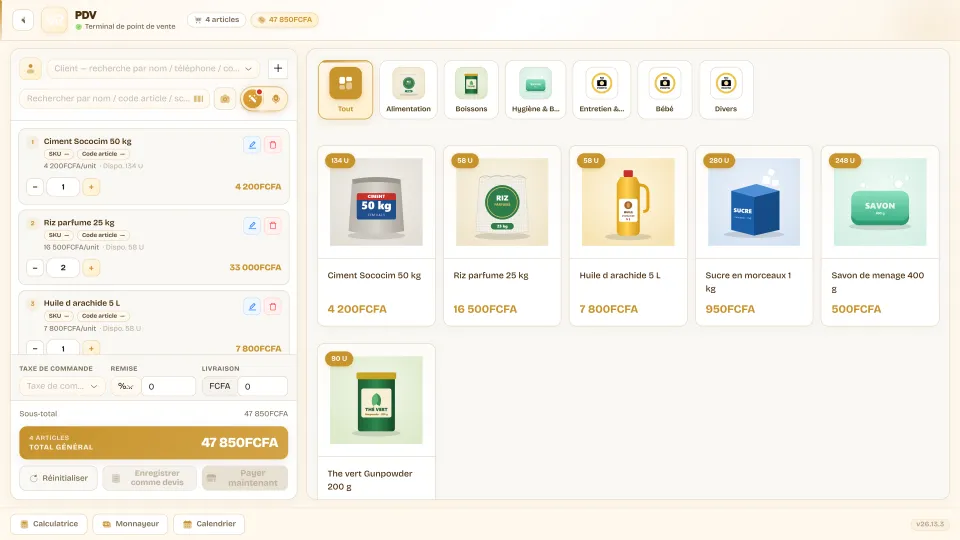Click the Sous-total label

(38, 414)
